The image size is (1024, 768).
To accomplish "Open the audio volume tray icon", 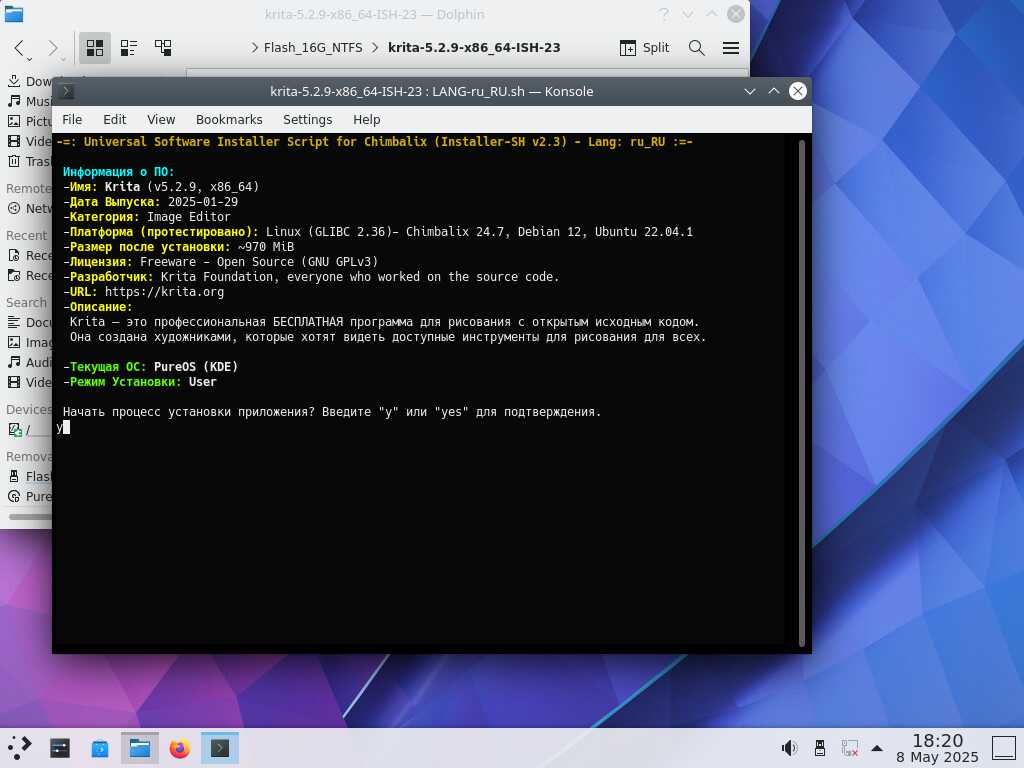I will tap(789, 748).
